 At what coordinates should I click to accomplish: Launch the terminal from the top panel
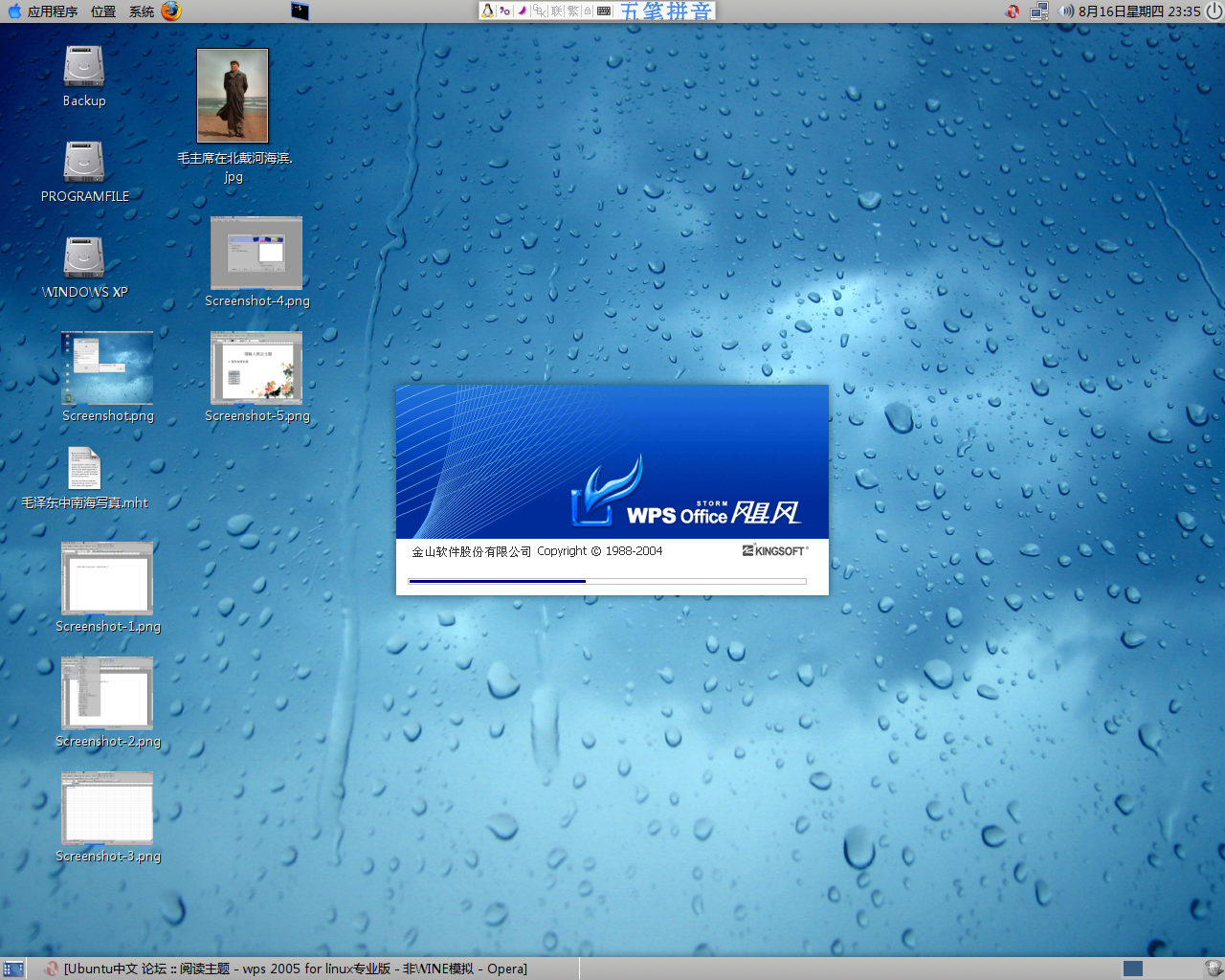pos(300,11)
